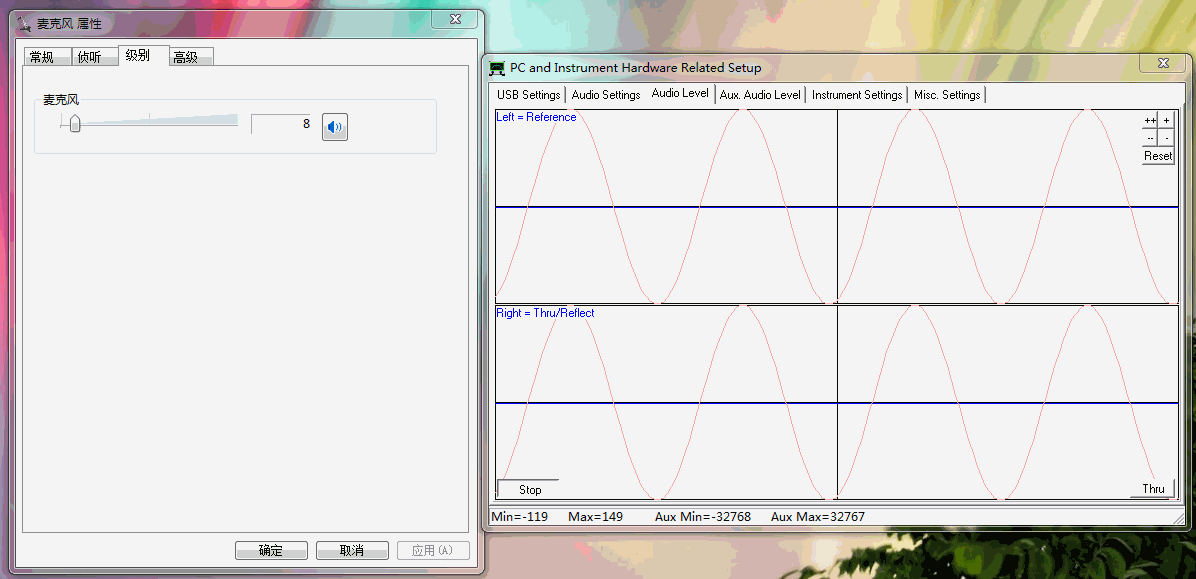1196x579 pixels.
Task: Select the 级别 tab
Action: (x=143, y=55)
